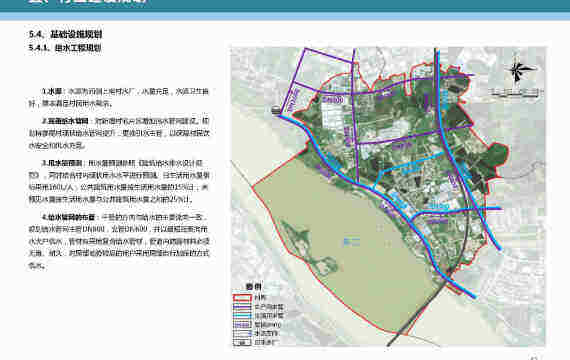Click the pipe diameter label legend symbol
The height and width of the screenshot is (360, 570).
pos(242,324)
